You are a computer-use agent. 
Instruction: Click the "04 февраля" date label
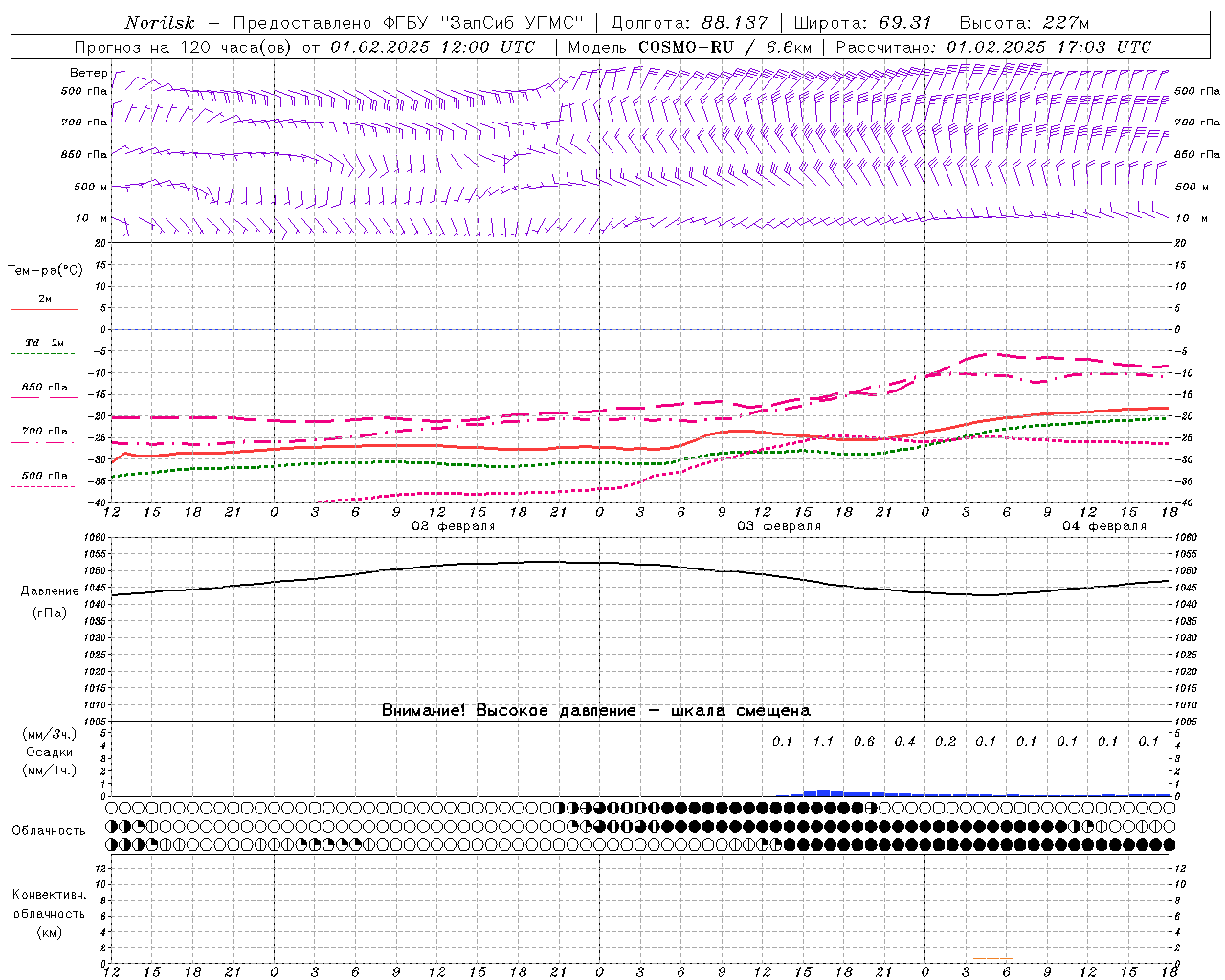pos(1104,526)
